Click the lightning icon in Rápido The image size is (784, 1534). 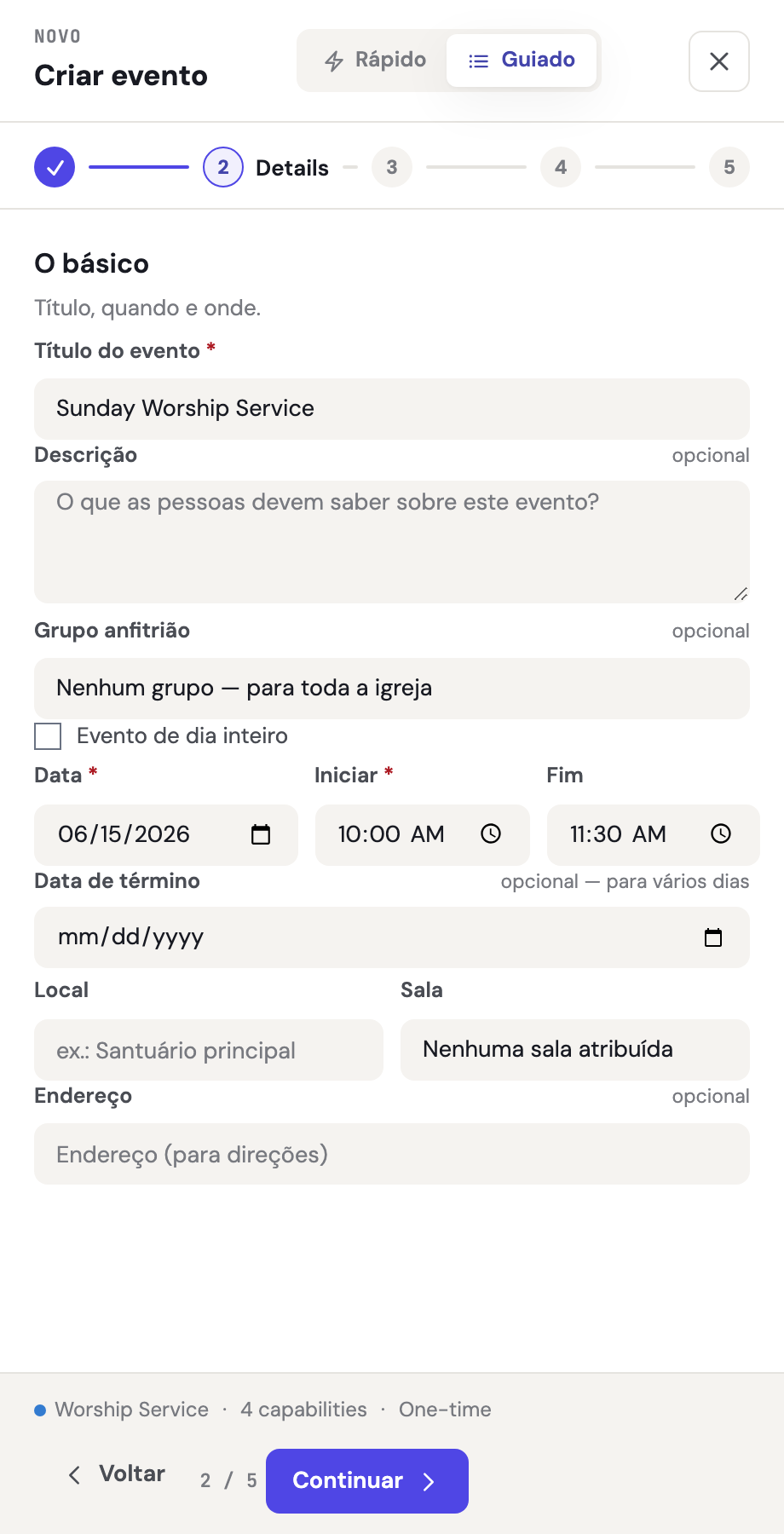334,61
